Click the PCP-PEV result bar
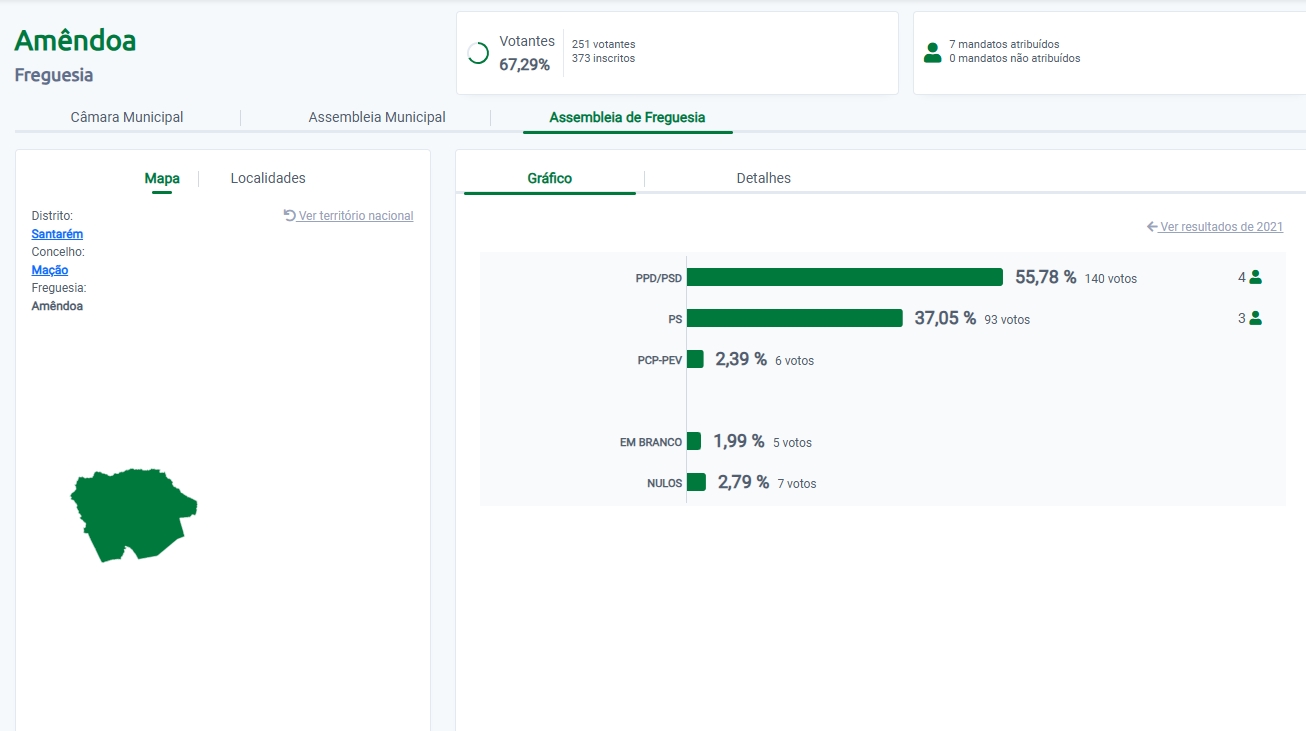 pos(695,359)
